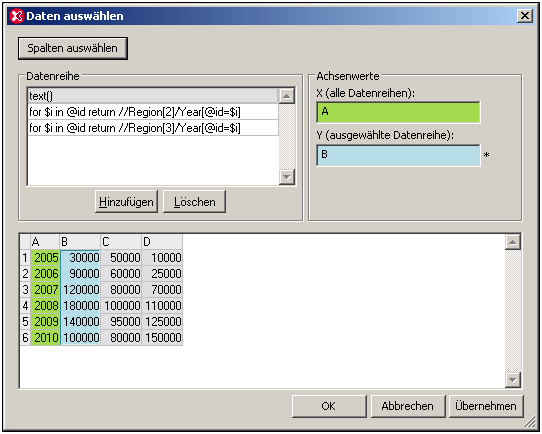This screenshot has width=542, height=434.
Task: Click the cell containing 2007
Action: coord(45,290)
